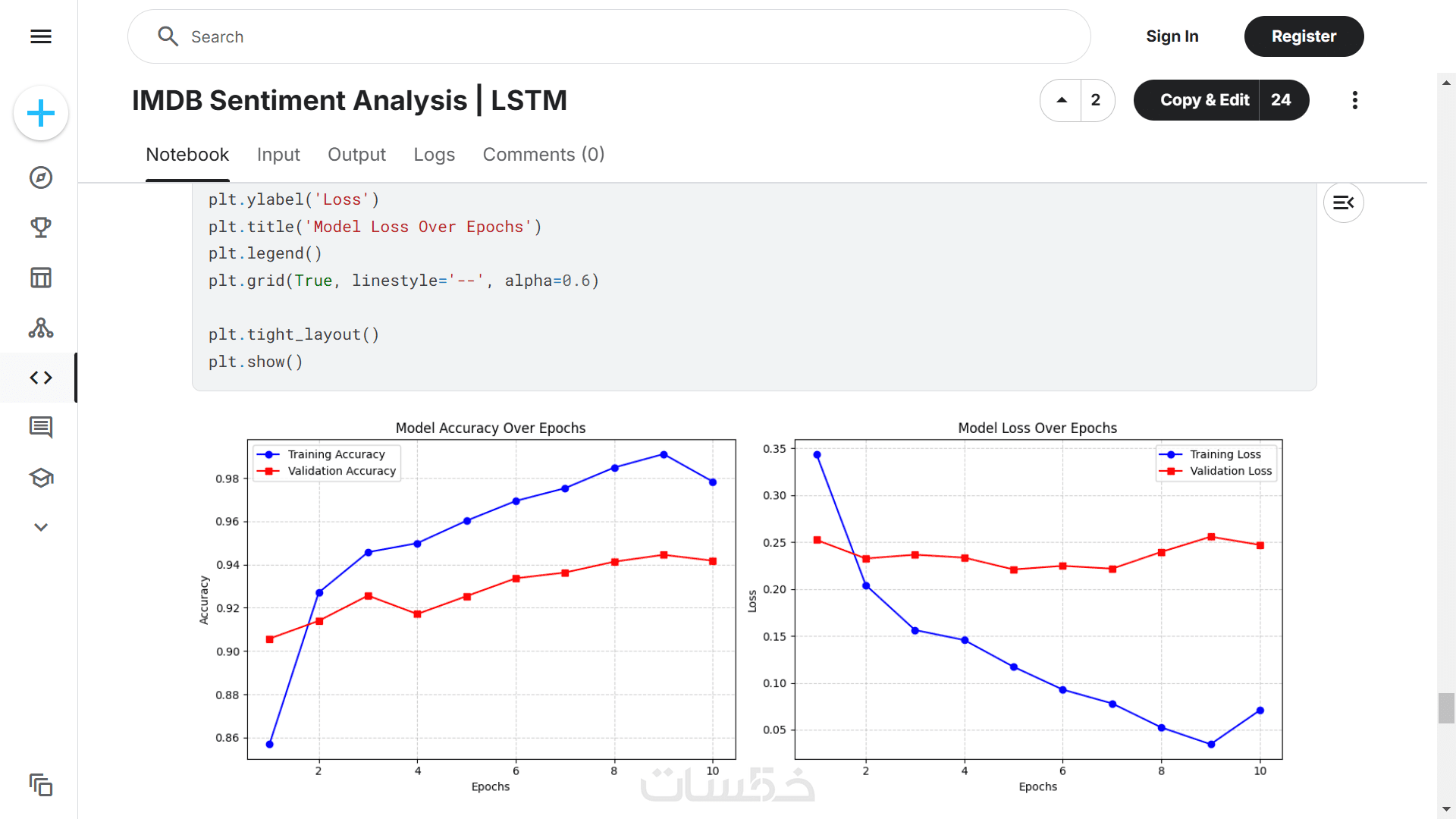Select the Code brackets sidebar icon

coord(41,378)
